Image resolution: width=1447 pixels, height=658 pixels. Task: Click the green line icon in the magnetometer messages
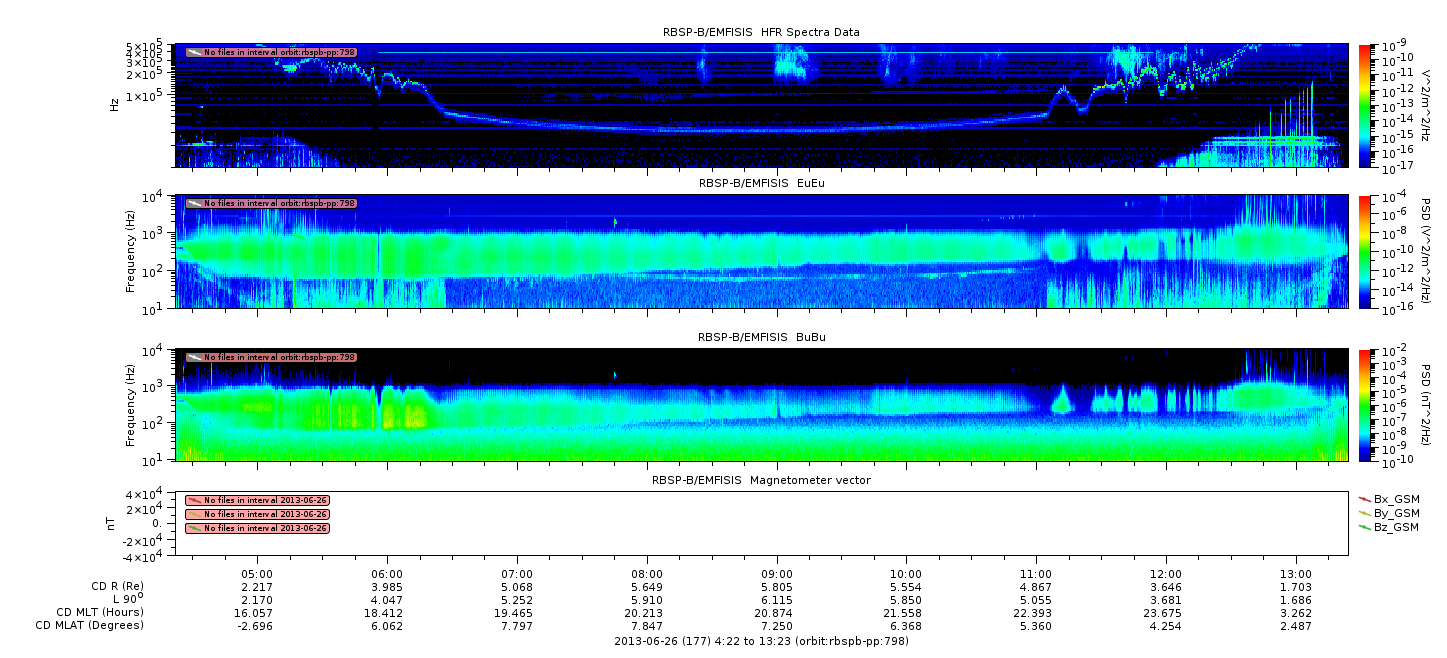point(194,528)
